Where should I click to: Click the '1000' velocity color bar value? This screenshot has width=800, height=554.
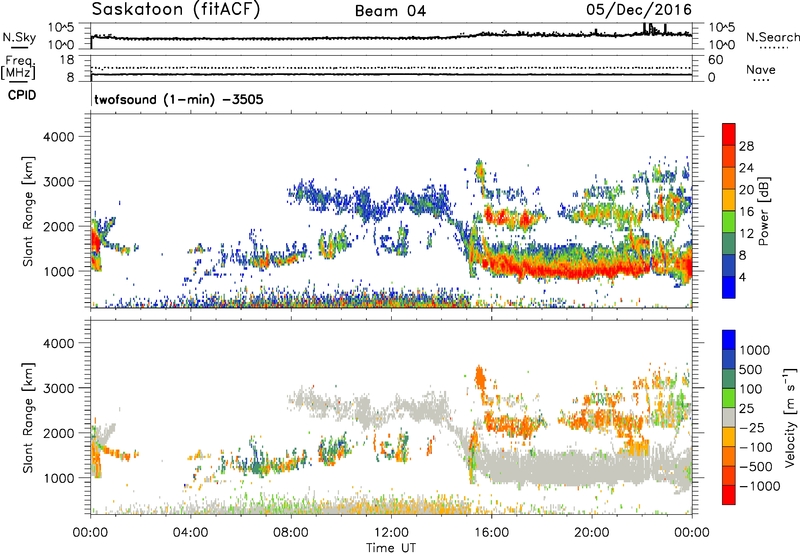[x=755, y=350]
